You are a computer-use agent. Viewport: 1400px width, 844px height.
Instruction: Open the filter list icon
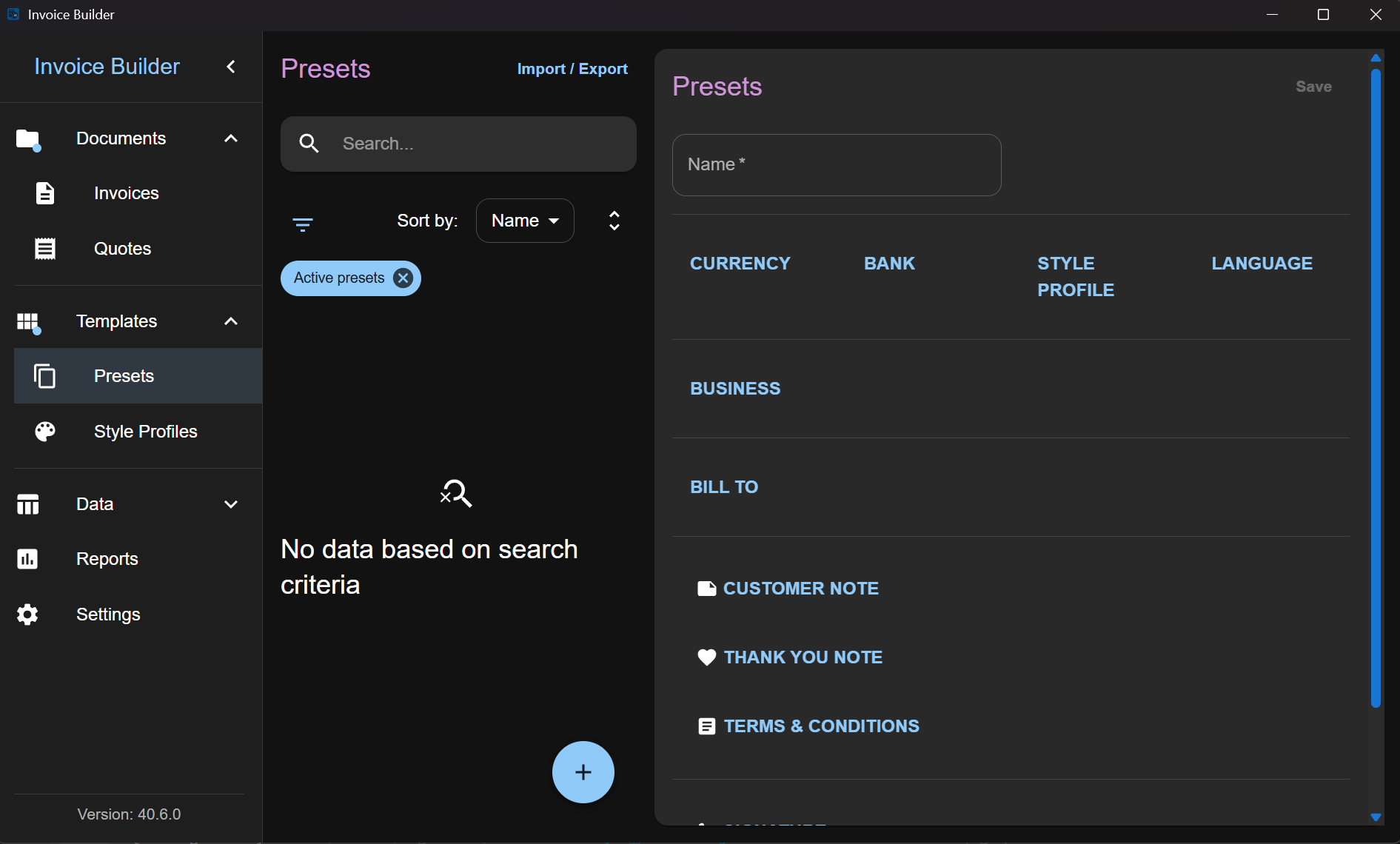point(303,224)
